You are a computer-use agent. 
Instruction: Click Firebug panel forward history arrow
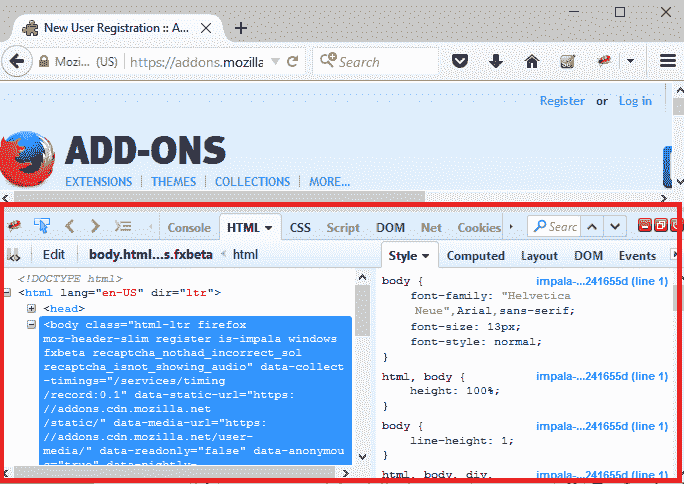[95, 226]
